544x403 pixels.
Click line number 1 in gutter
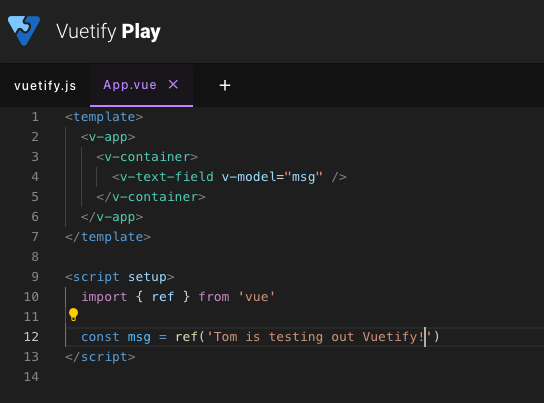[35, 117]
